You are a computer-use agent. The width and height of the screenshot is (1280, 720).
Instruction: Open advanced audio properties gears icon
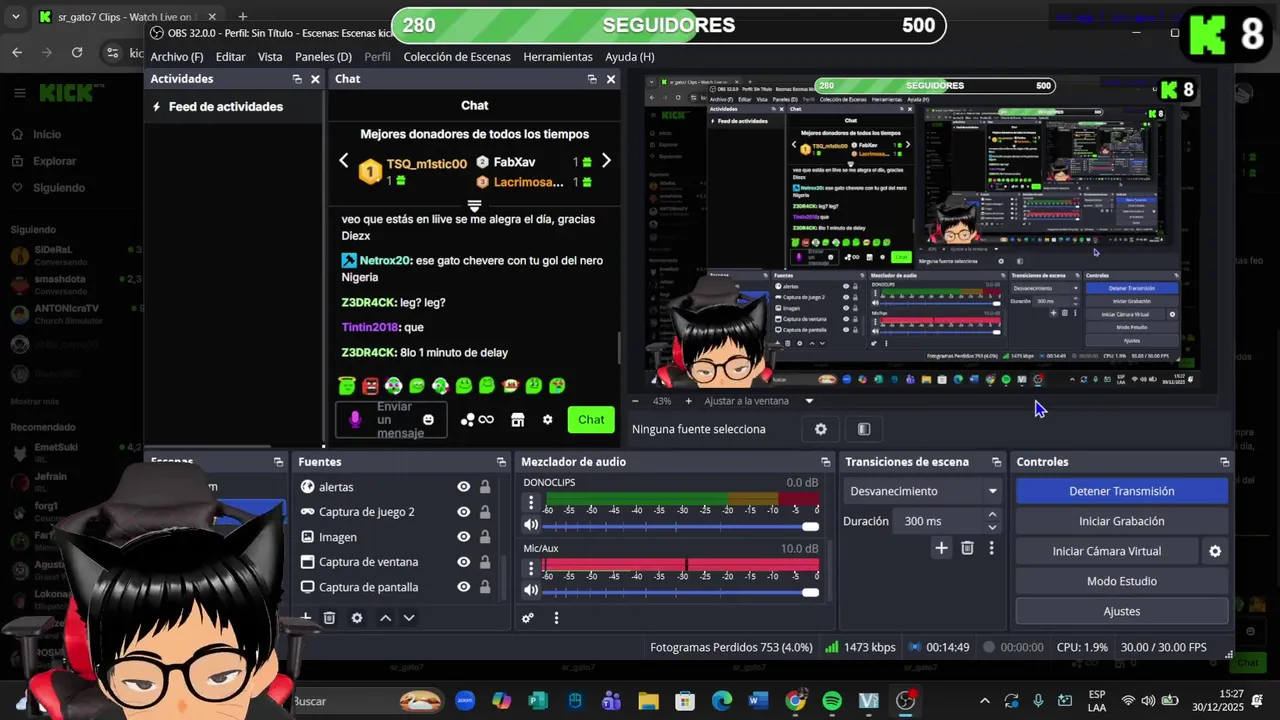click(x=528, y=618)
